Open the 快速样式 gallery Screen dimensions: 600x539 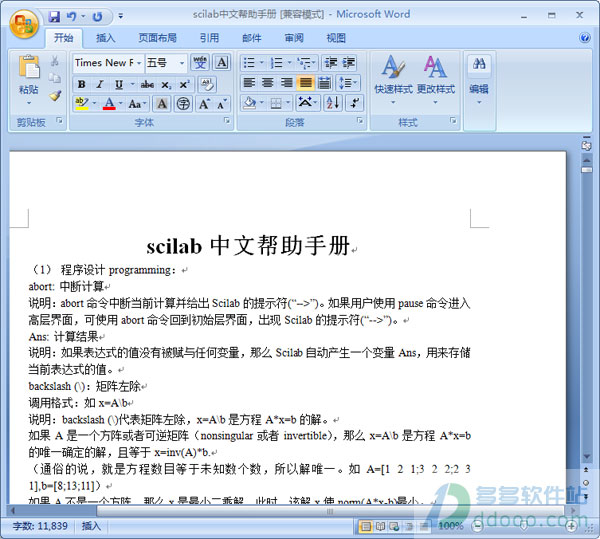(x=393, y=80)
